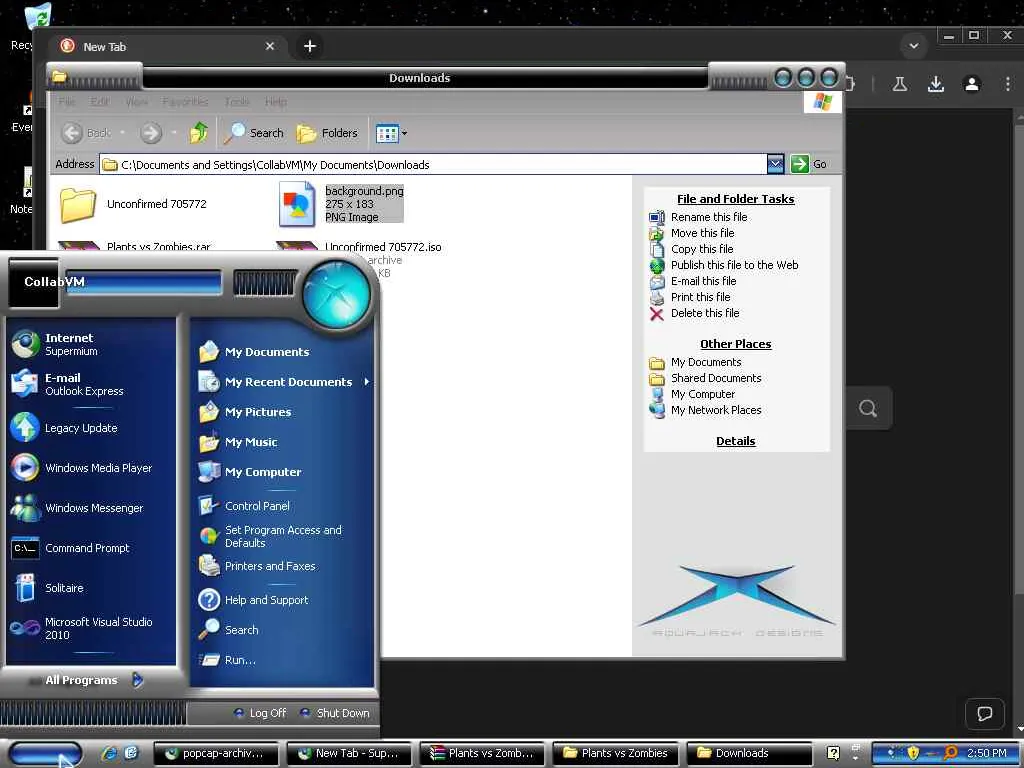
Task: Open Shared Documents in Other Places
Action: pyautogui.click(x=716, y=378)
